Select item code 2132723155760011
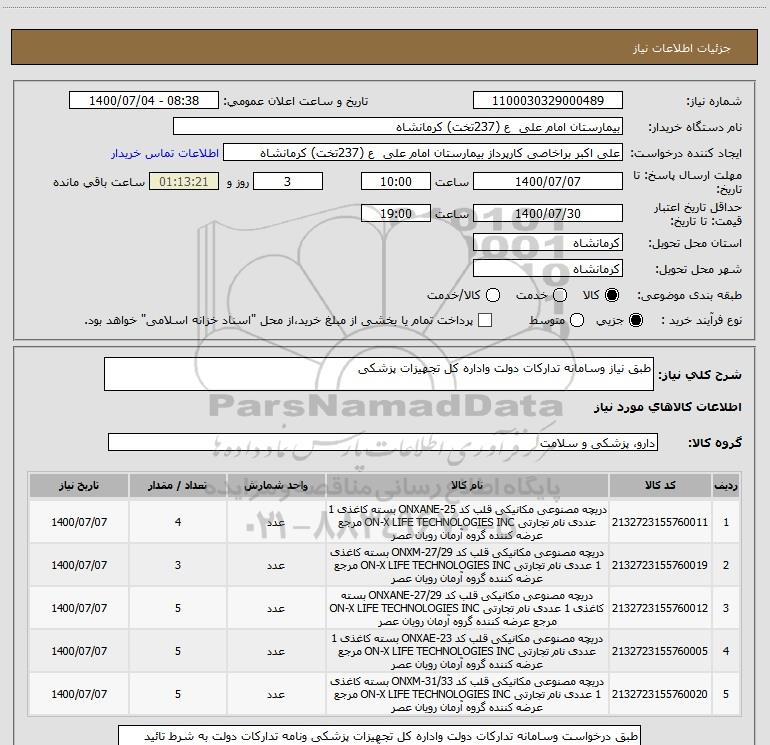770x745 pixels. tap(660, 522)
